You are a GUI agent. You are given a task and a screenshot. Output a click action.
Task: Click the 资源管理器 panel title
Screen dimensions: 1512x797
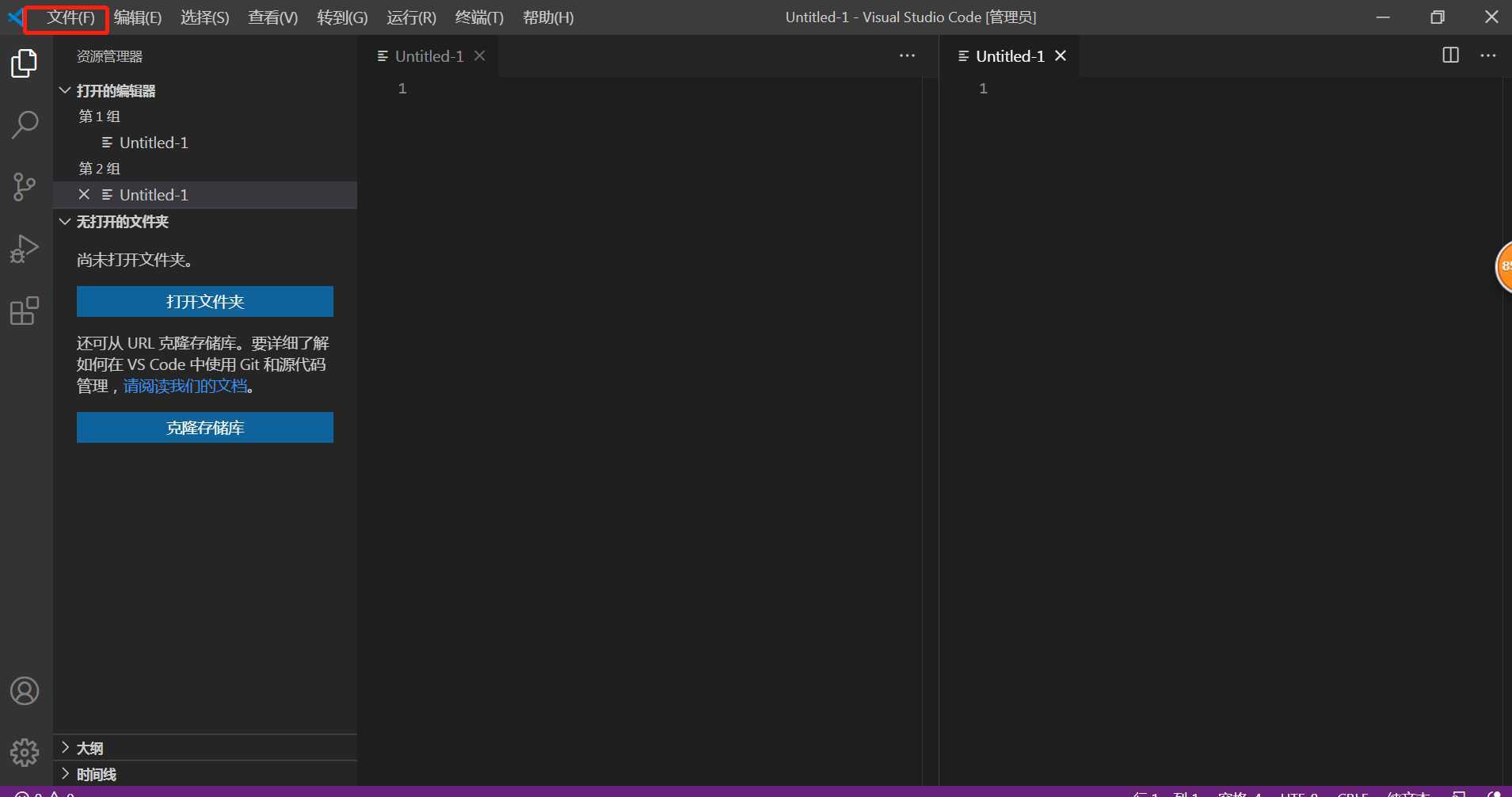109,56
